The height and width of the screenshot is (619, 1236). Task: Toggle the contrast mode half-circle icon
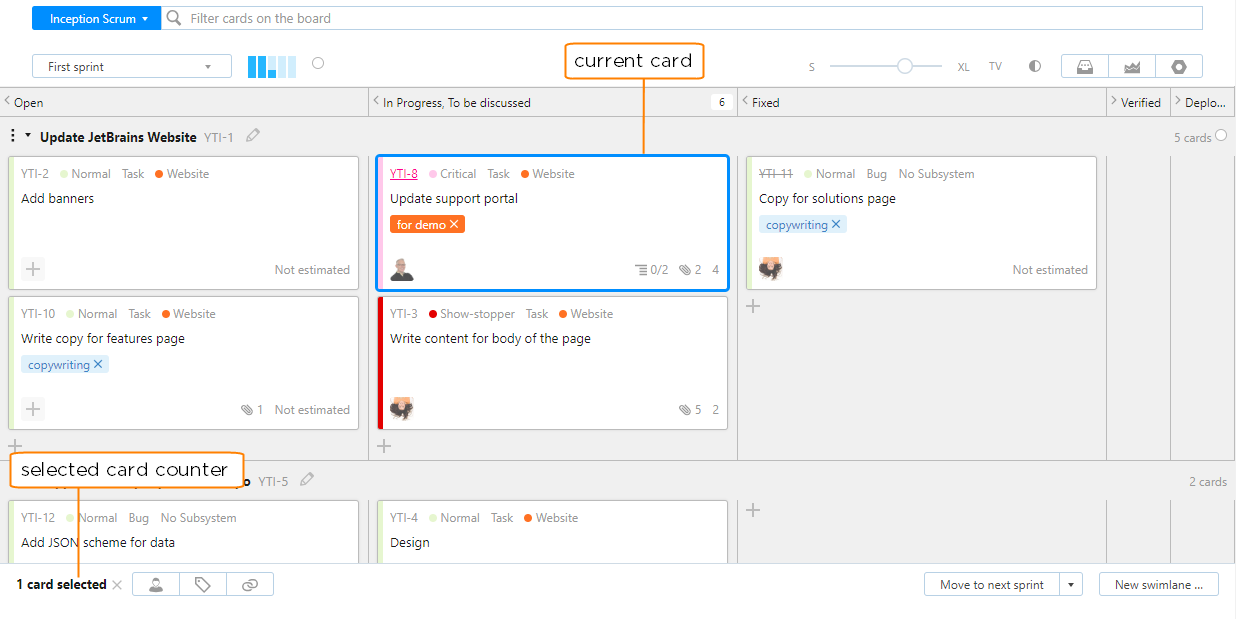point(1035,67)
